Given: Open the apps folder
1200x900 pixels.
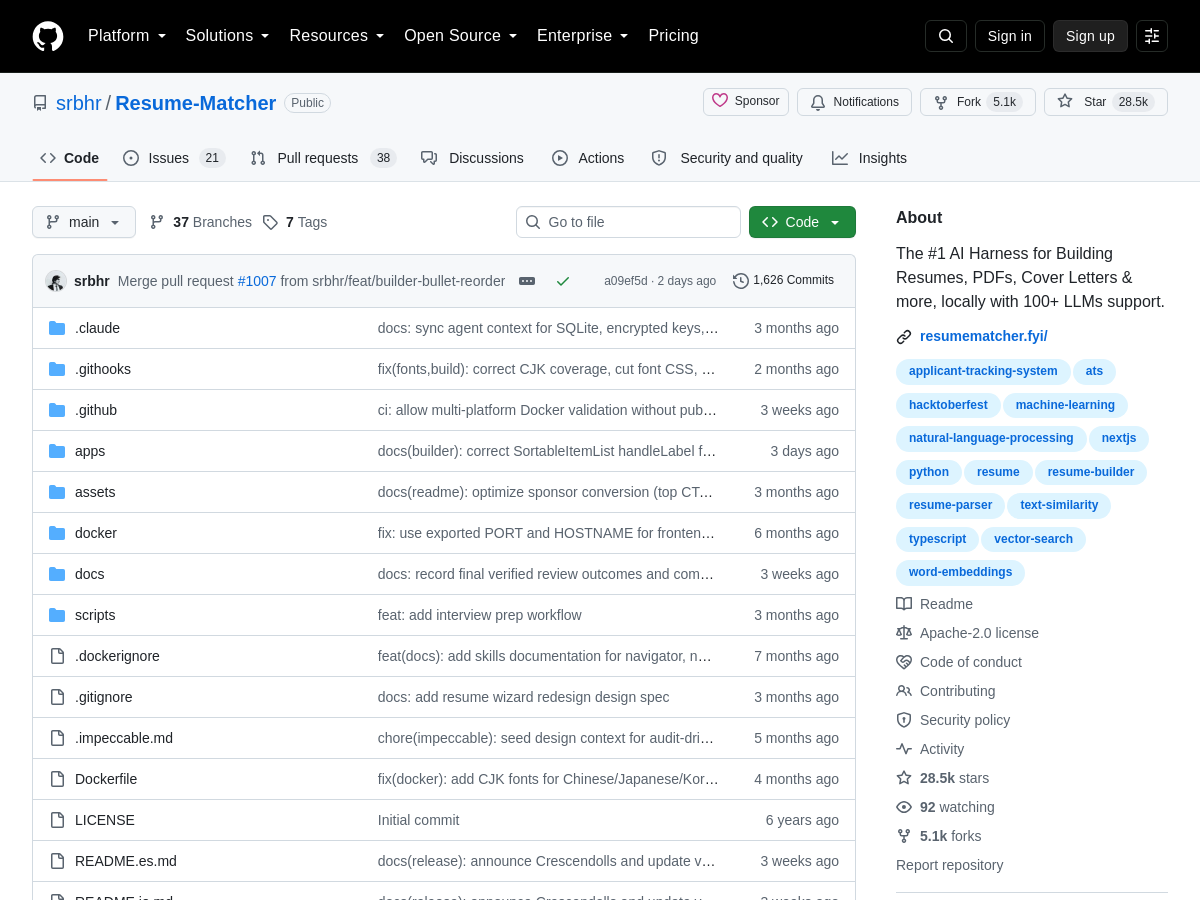Looking at the screenshot, I should click(90, 451).
